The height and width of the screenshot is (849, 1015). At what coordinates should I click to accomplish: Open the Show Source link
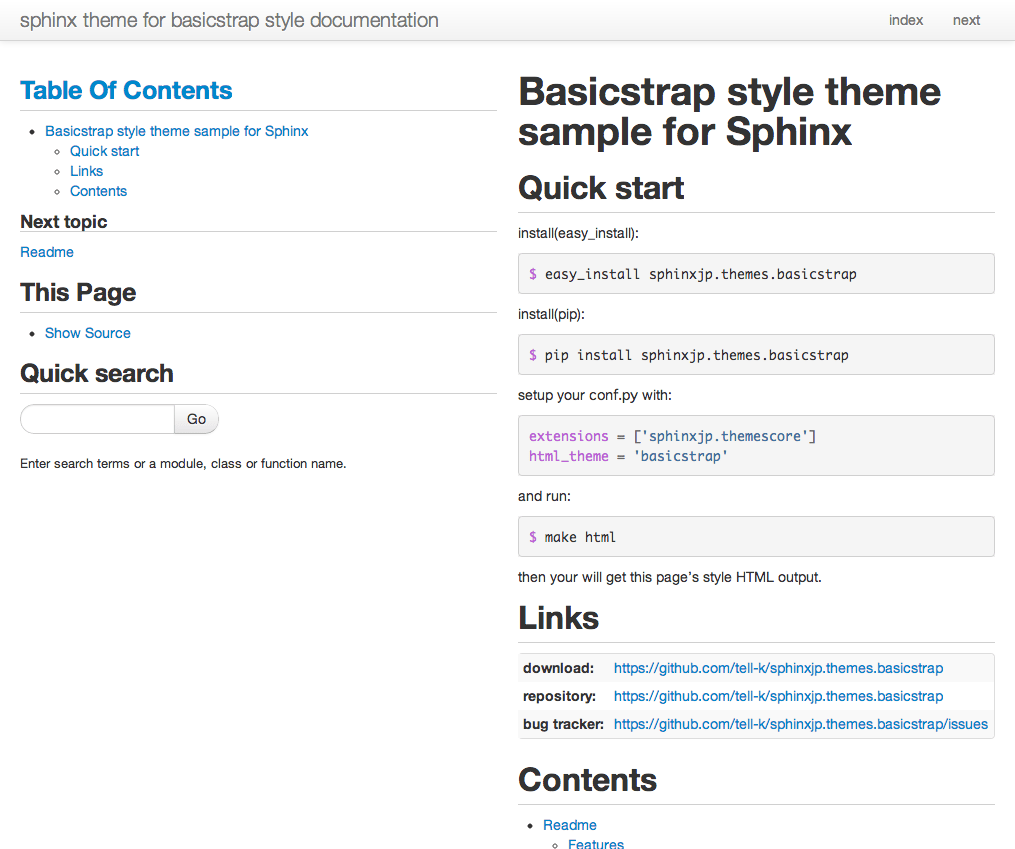87,333
